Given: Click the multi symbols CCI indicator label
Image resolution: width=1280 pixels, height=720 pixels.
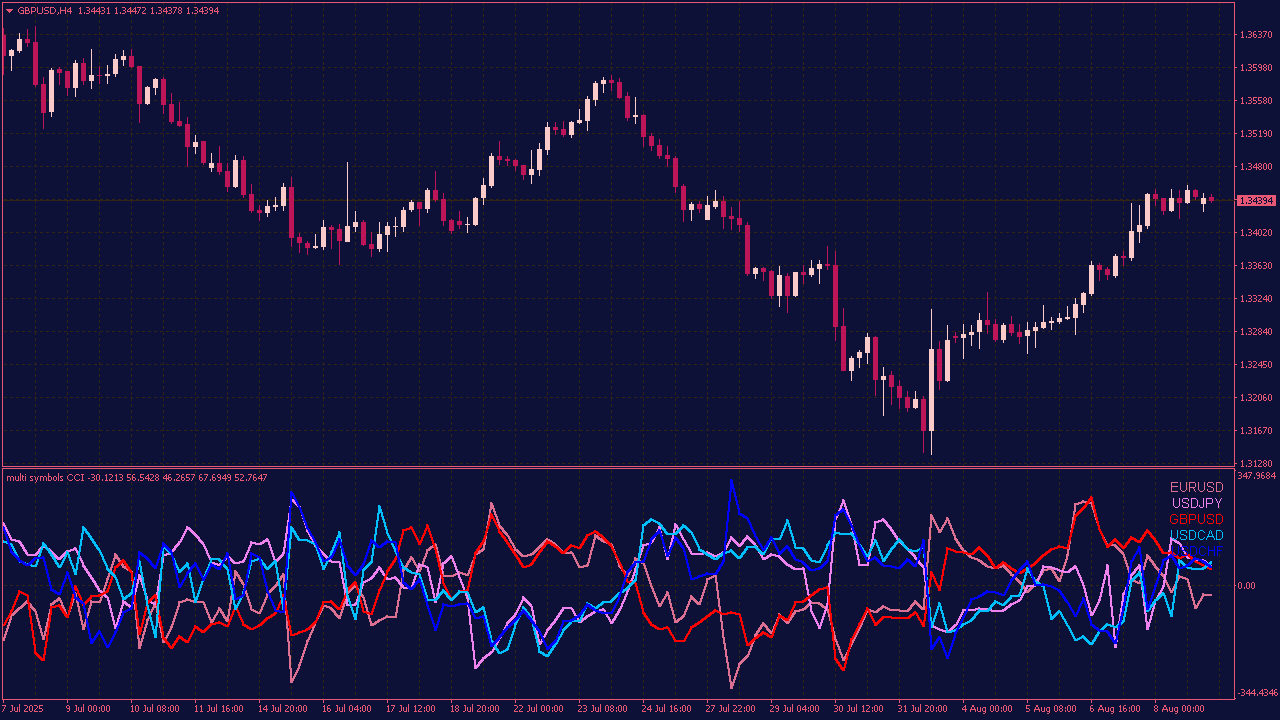Looking at the screenshot, I should tap(46, 478).
